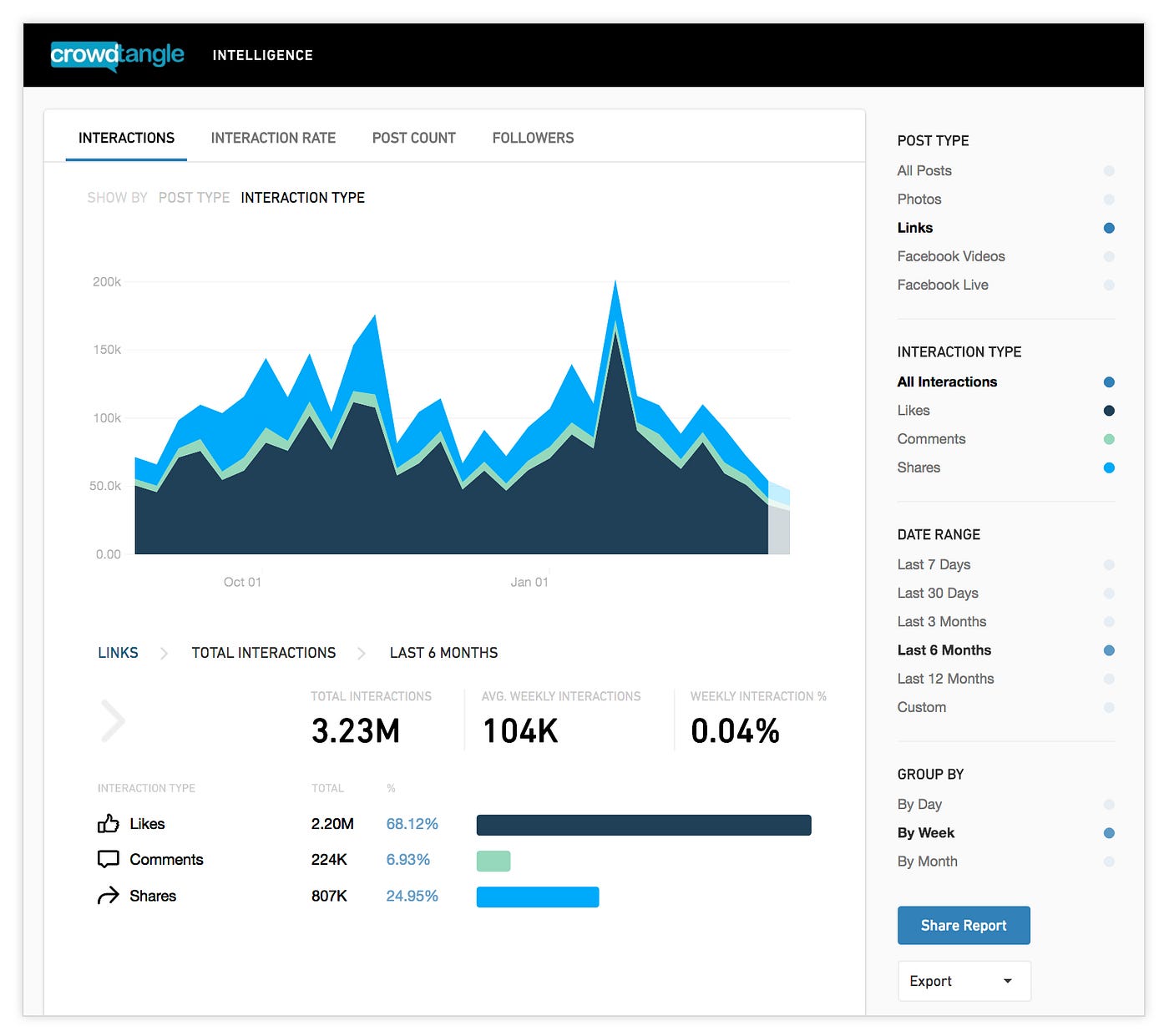
Task: Select the Photos radio dot
Action: (1109, 200)
